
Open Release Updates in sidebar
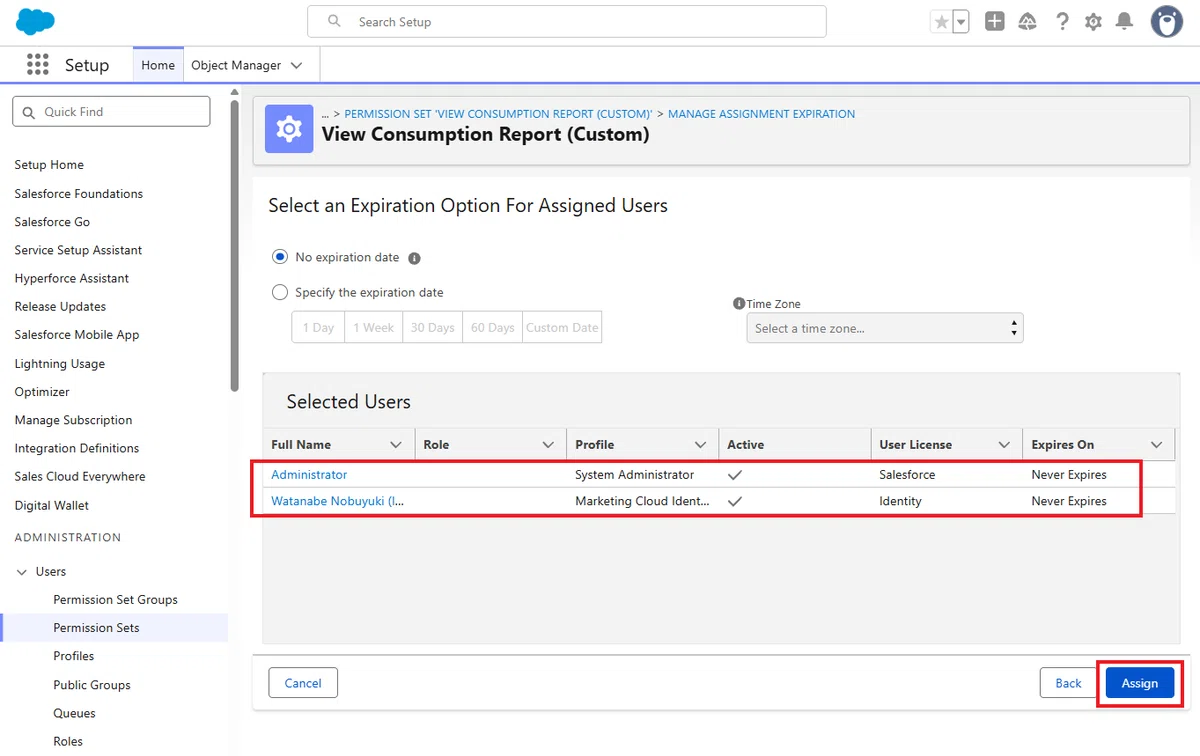[x=60, y=306]
